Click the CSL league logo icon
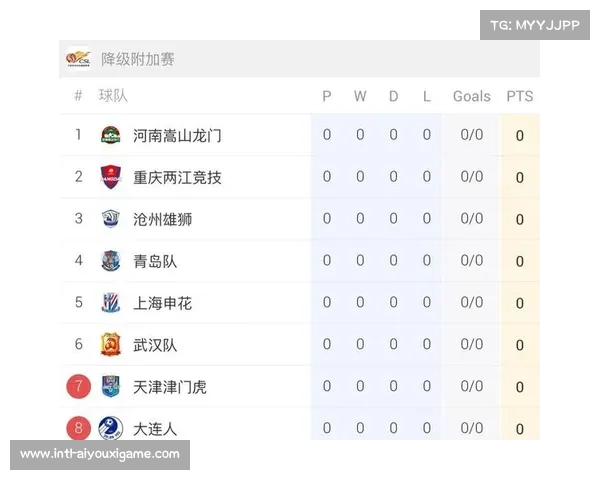 pyautogui.click(x=78, y=59)
